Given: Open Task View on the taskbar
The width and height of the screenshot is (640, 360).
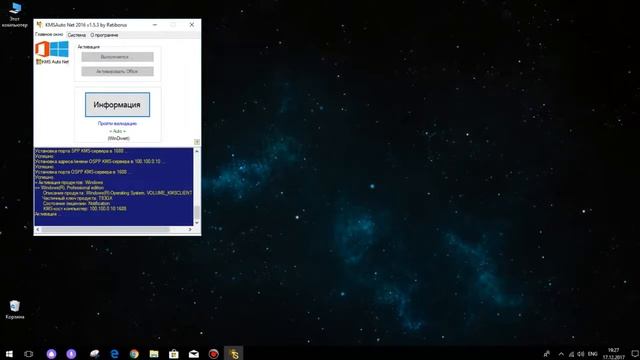Looking at the screenshot, I should pos(29,354).
